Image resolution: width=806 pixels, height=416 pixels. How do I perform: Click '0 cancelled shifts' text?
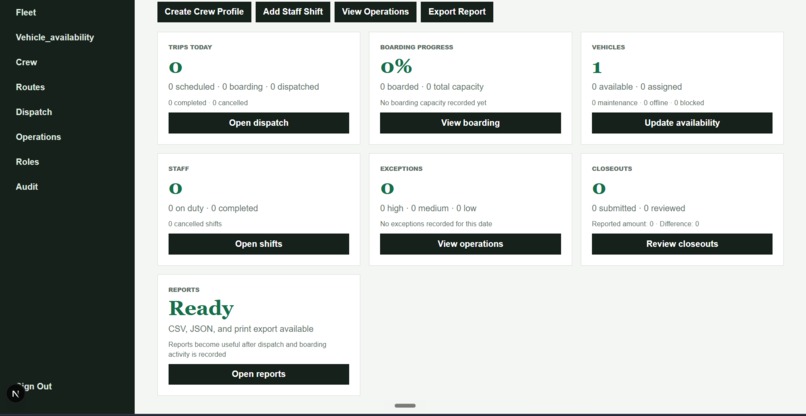pos(195,224)
